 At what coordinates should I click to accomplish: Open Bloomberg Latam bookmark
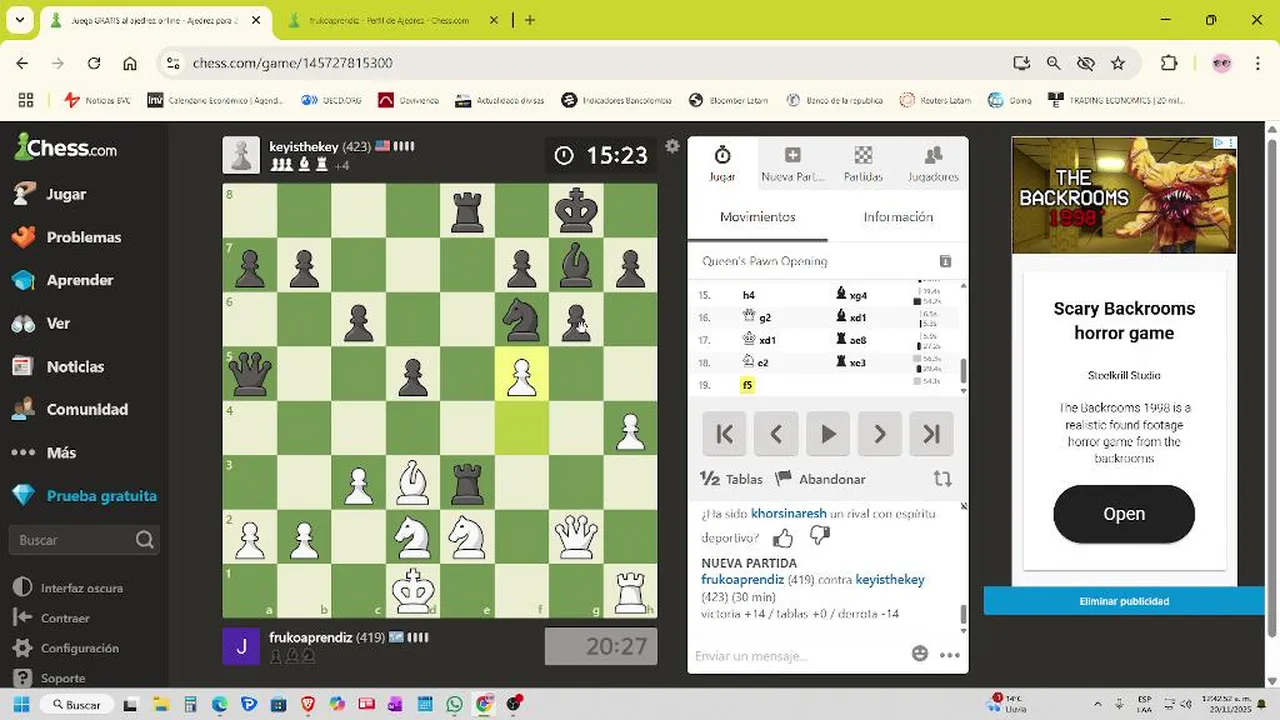click(x=729, y=100)
